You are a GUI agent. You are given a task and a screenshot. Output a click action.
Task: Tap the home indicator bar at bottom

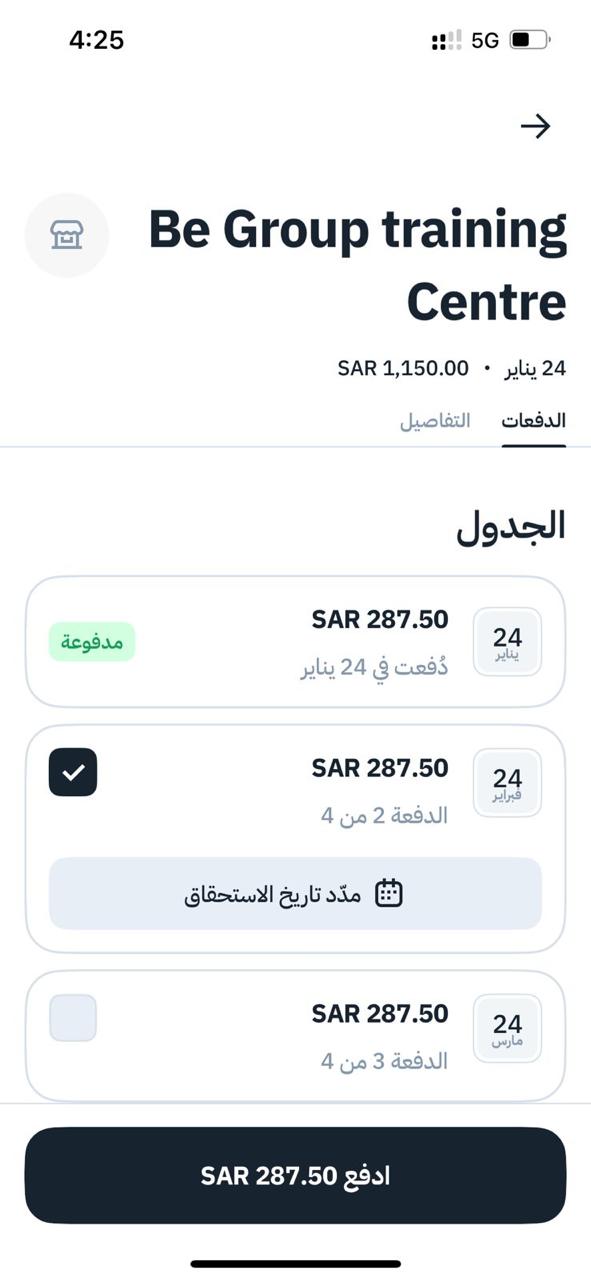click(296, 1264)
